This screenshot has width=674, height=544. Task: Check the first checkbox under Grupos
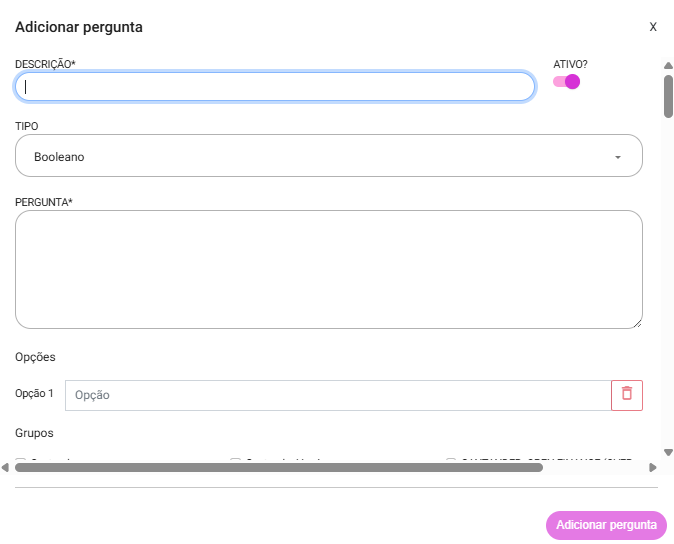point(20,459)
